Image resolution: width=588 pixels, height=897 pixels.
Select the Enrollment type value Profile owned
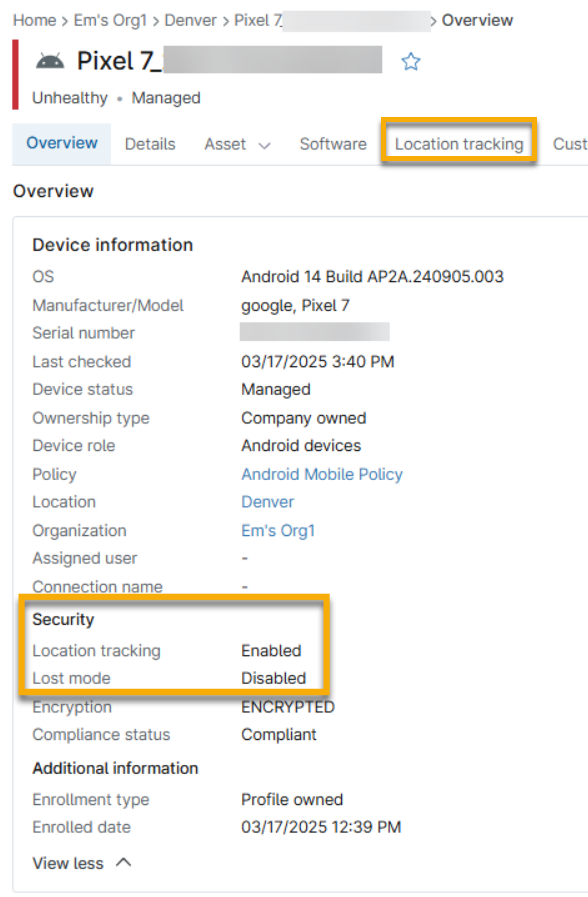tap(292, 799)
